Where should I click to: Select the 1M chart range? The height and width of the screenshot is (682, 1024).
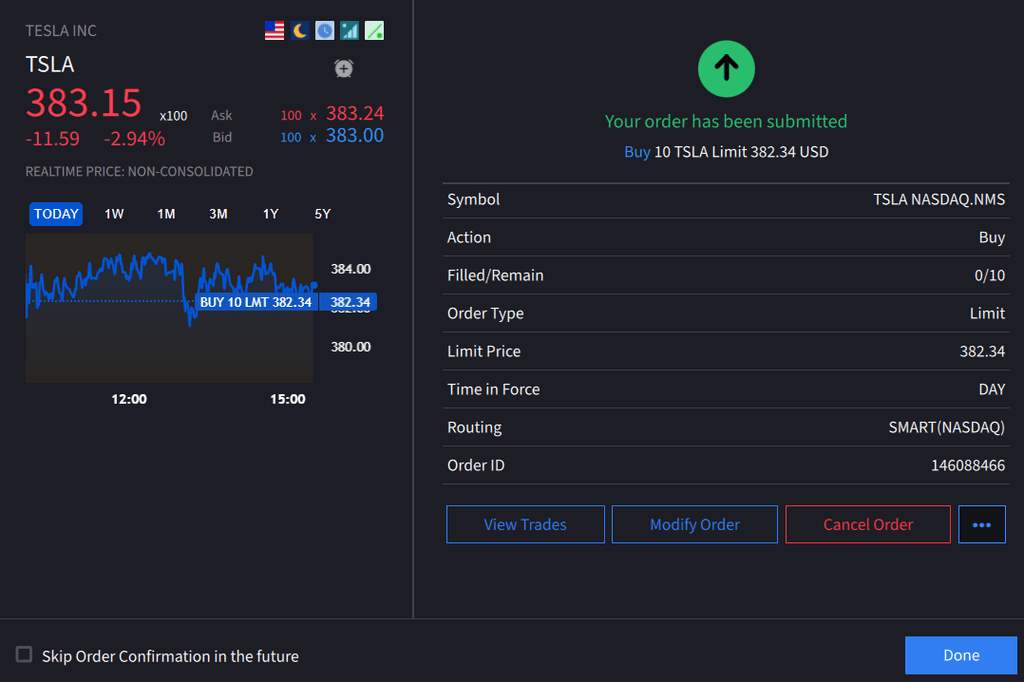(x=166, y=214)
